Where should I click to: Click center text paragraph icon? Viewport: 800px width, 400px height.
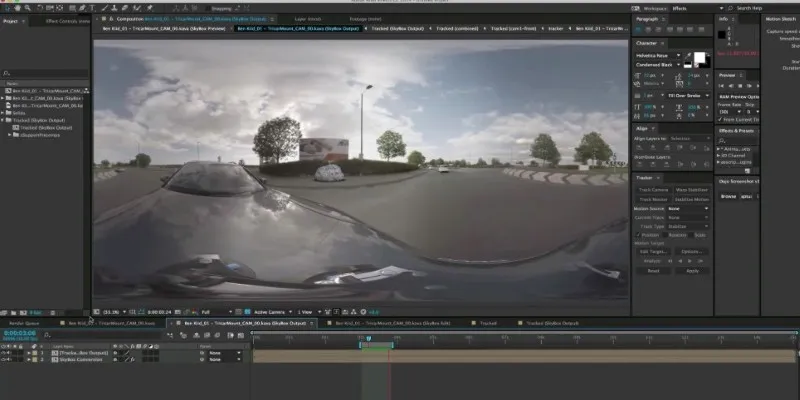pos(647,30)
